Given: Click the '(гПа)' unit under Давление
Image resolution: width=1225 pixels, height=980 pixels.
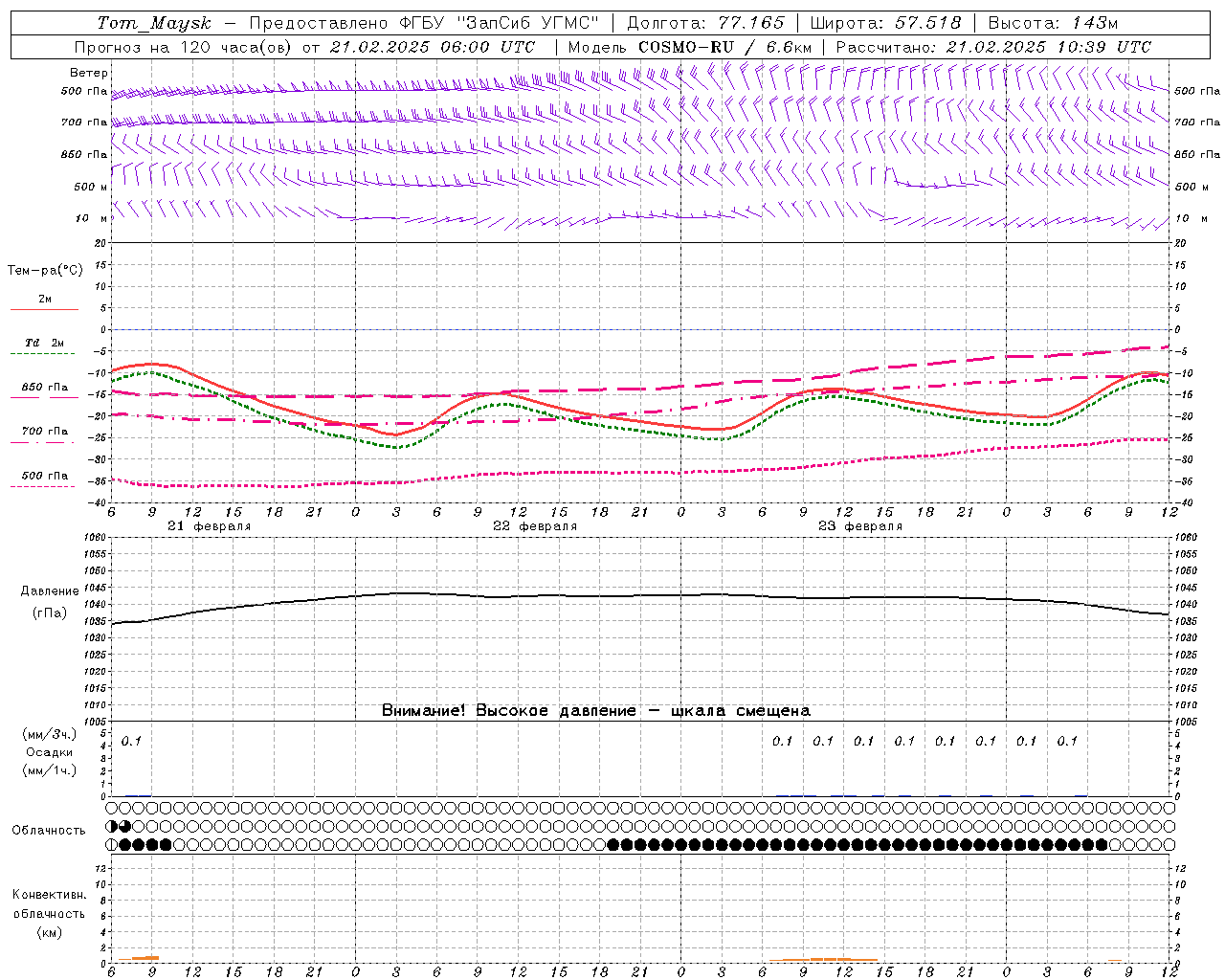Looking at the screenshot, I should point(50,613).
